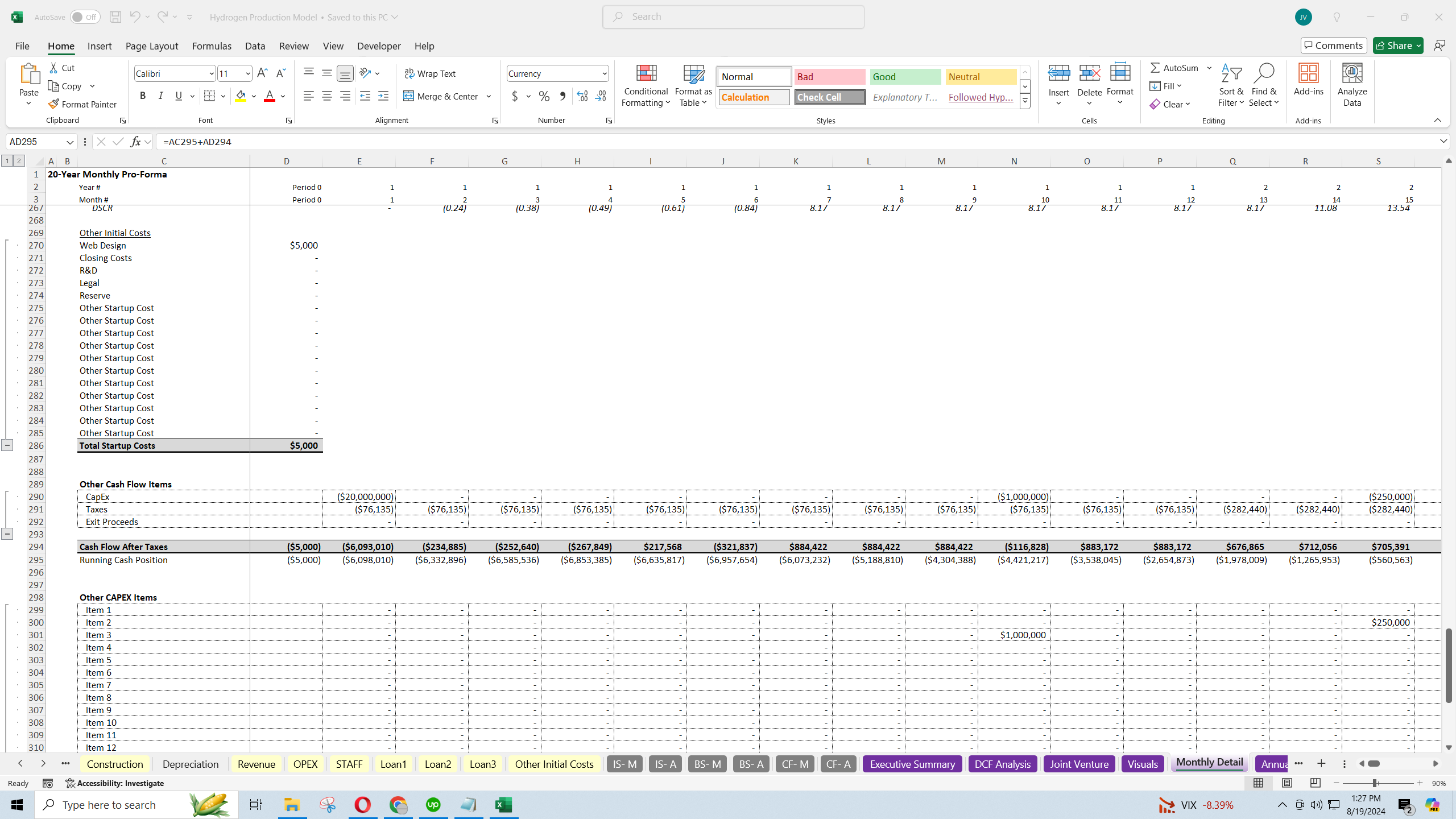The image size is (1456, 819).
Task: Switch to the DCF Analysis sheet
Action: (1002, 764)
